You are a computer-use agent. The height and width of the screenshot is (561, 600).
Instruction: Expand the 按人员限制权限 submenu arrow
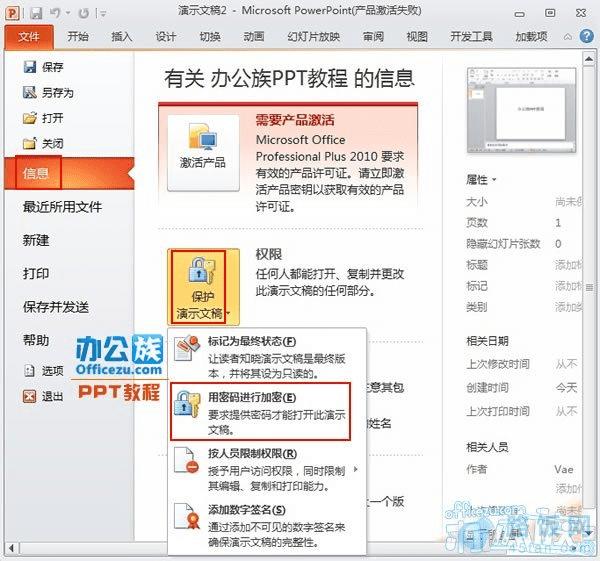tap(356, 469)
